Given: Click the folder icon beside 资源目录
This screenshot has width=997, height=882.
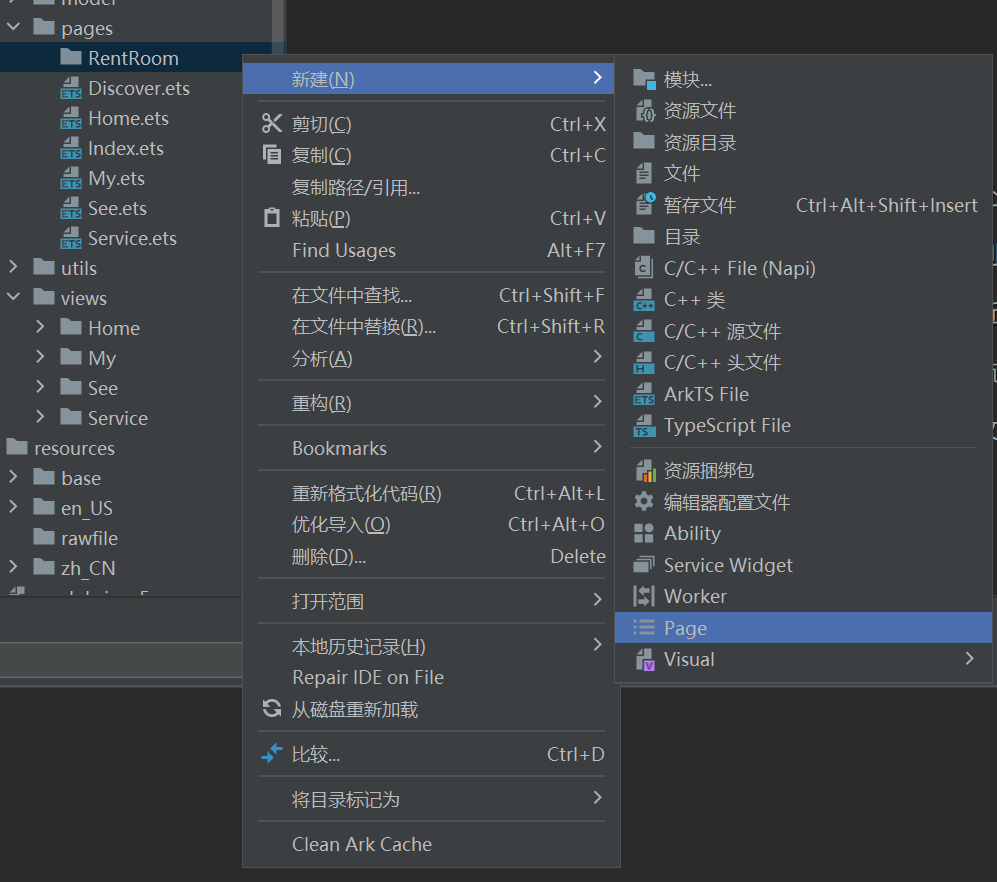Looking at the screenshot, I should (644, 141).
